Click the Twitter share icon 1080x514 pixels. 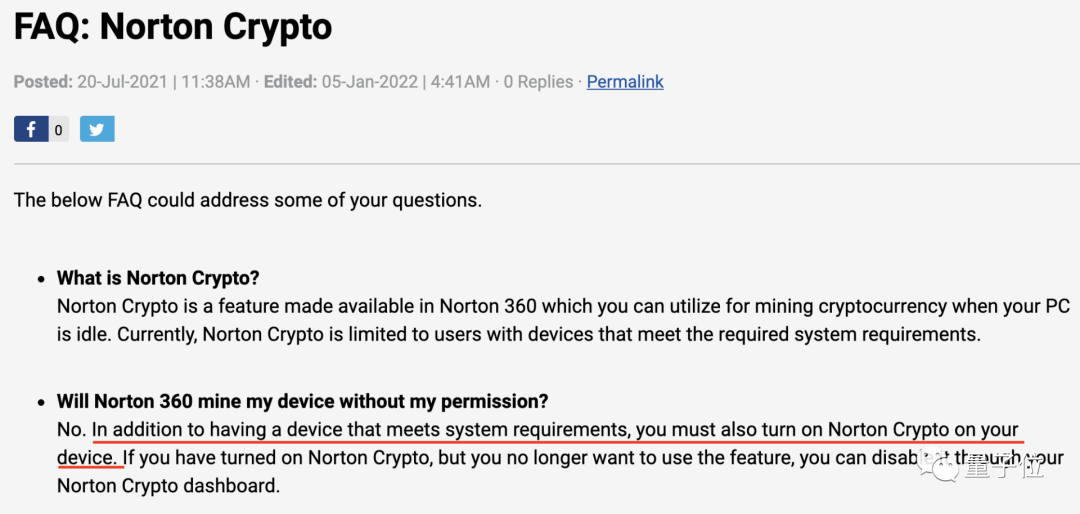pos(97,129)
